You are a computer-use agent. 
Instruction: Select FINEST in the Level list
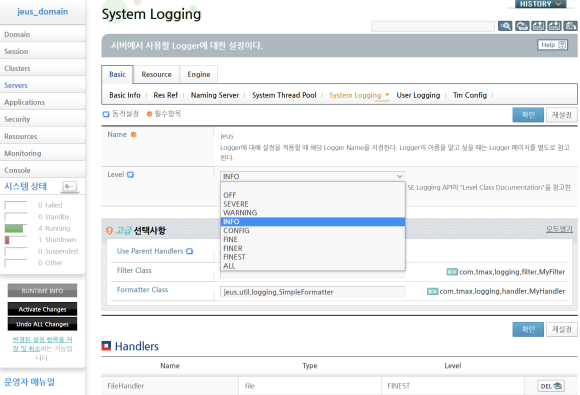pyautogui.click(x=313, y=257)
